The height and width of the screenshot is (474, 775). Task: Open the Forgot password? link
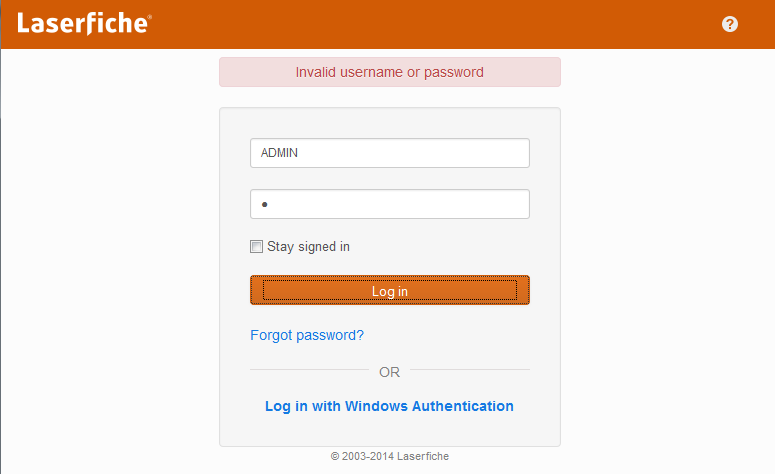click(307, 335)
